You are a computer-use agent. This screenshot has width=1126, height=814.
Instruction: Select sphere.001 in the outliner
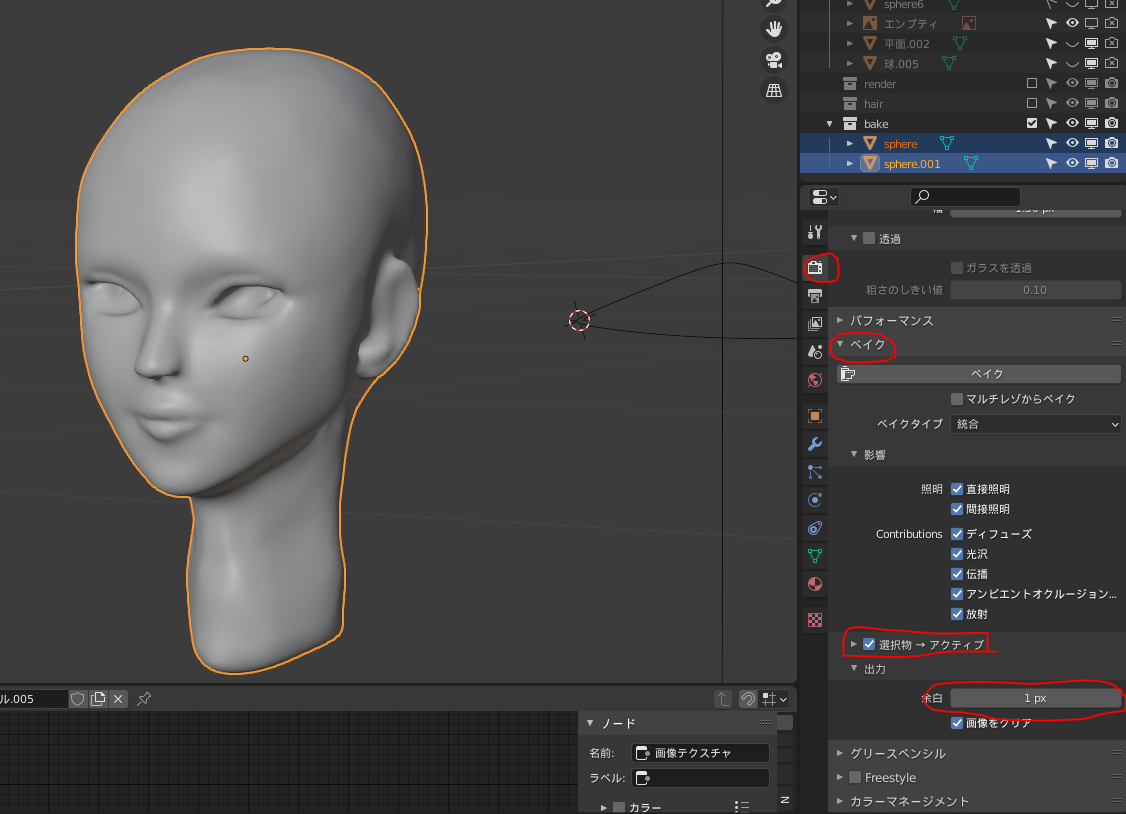pos(912,164)
